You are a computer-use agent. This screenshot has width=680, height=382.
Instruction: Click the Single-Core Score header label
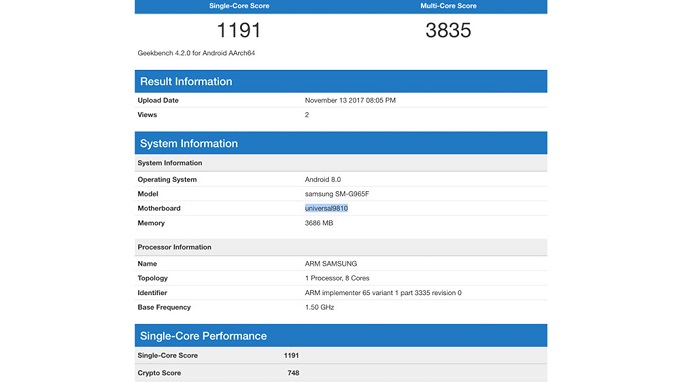coord(239,6)
